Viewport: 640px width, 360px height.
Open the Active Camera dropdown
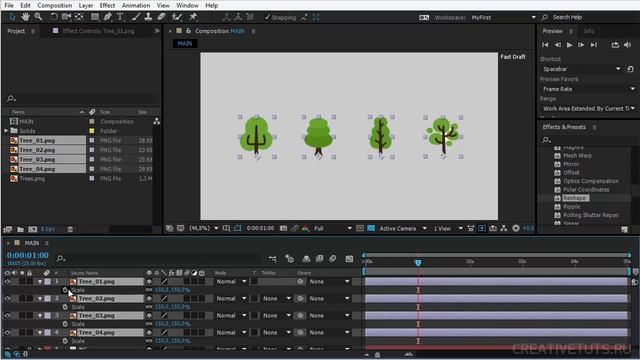coord(403,228)
